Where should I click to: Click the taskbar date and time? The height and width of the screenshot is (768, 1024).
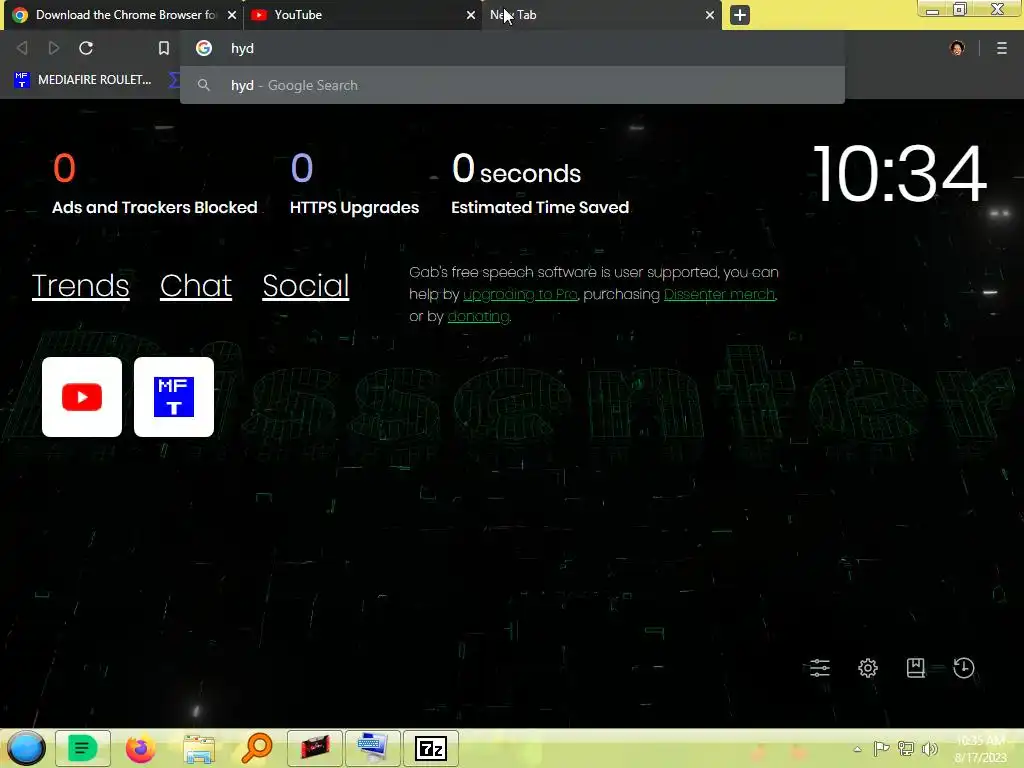(x=981, y=749)
